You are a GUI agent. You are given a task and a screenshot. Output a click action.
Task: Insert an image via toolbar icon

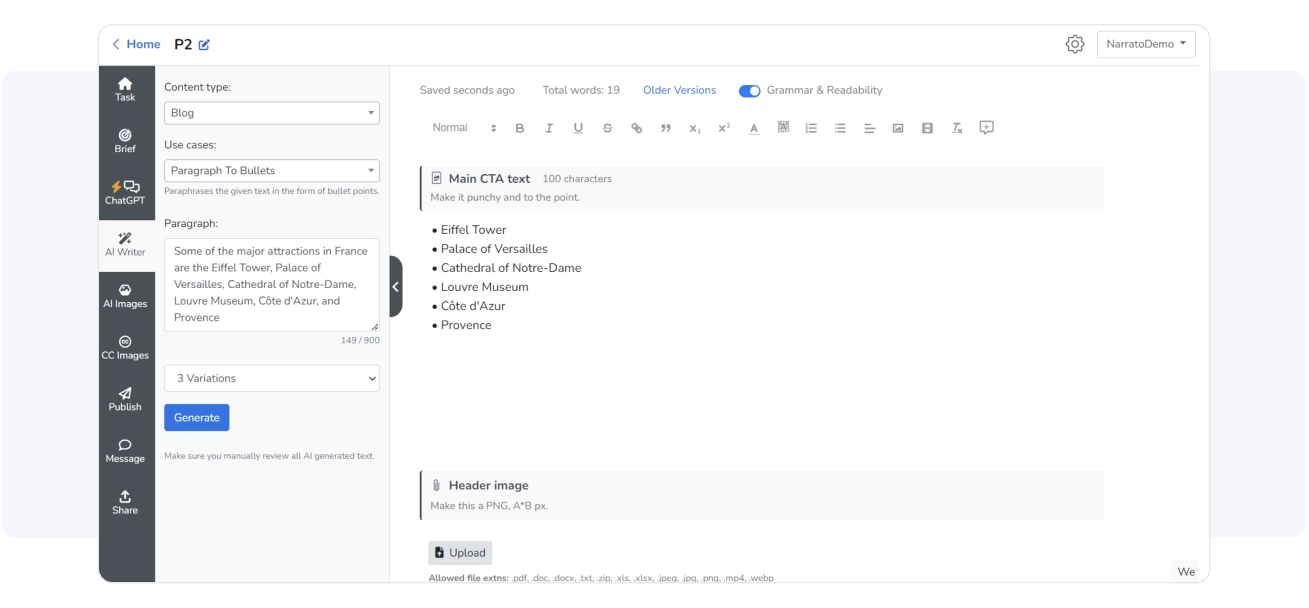[x=898, y=128]
